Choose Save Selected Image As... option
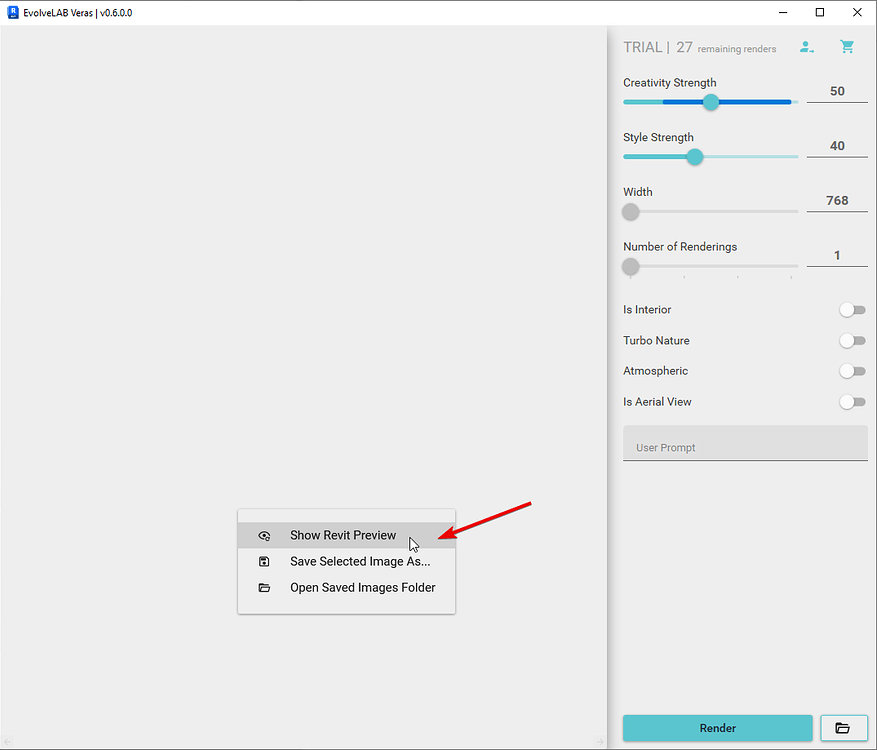Image resolution: width=877 pixels, height=750 pixels. pyautogui.click(x=360, y=562)
